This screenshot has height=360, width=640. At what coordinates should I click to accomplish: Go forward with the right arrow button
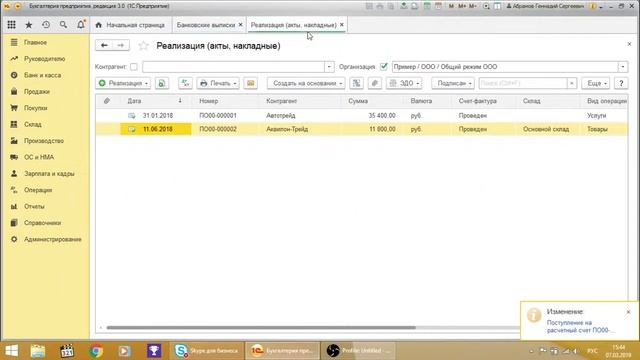click(121, 45)
